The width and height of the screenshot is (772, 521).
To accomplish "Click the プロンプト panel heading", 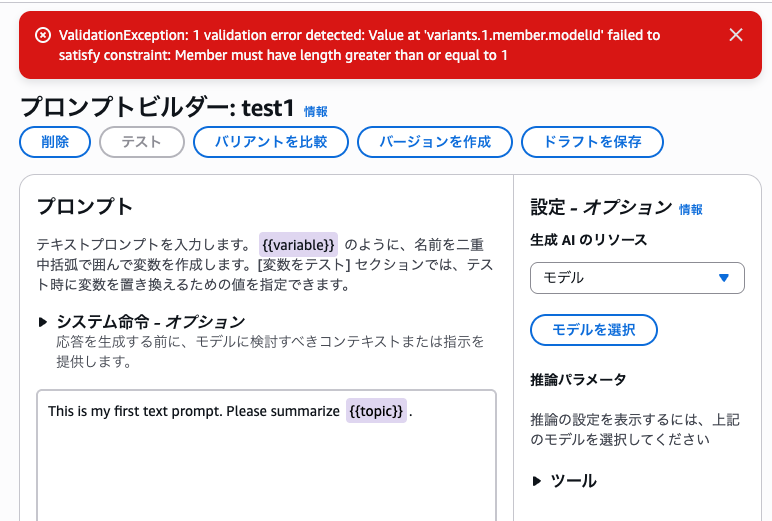I will 85,207.
